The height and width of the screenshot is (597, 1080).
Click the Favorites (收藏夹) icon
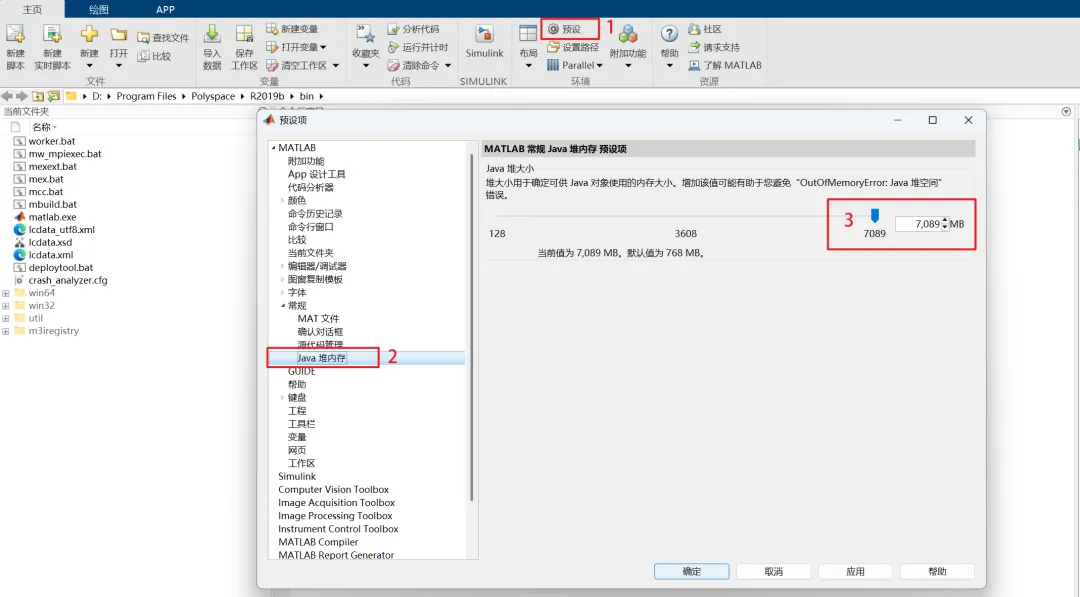365,34
